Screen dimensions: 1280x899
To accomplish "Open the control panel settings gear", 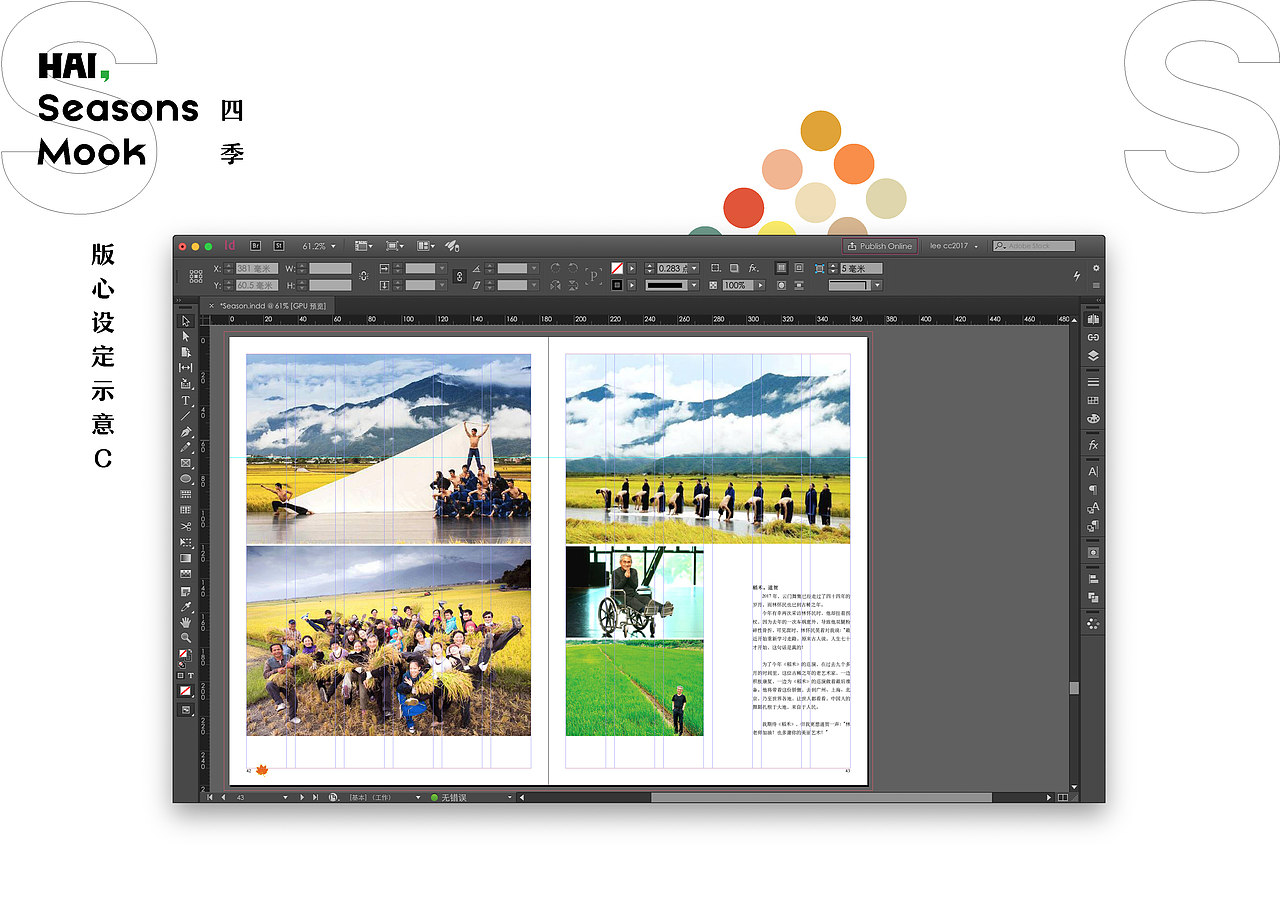I will [x=1097, y=268].
